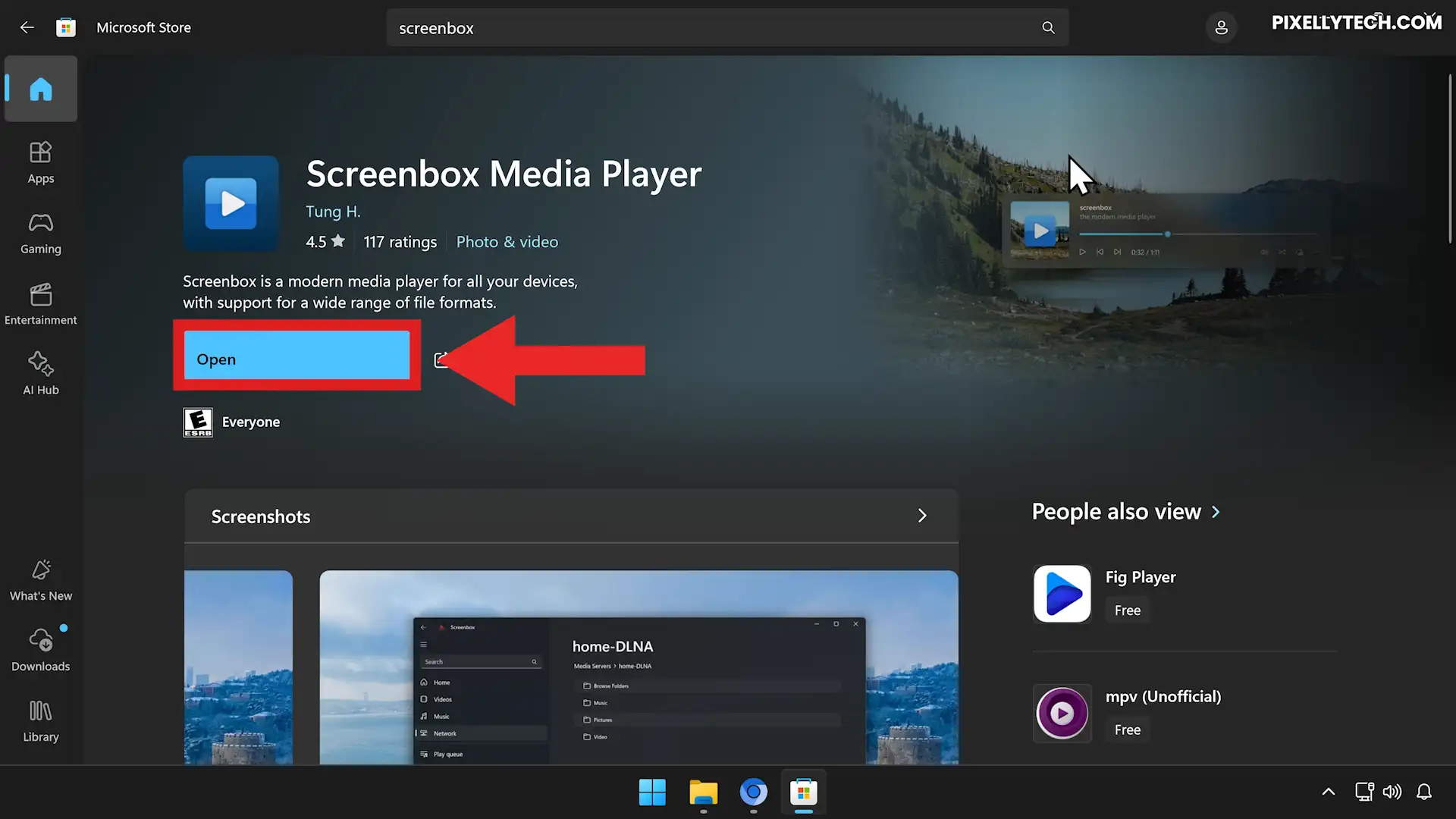Click the Microsoft Store logo icon
The image size is (1456, 819).
tap(66, 27)
